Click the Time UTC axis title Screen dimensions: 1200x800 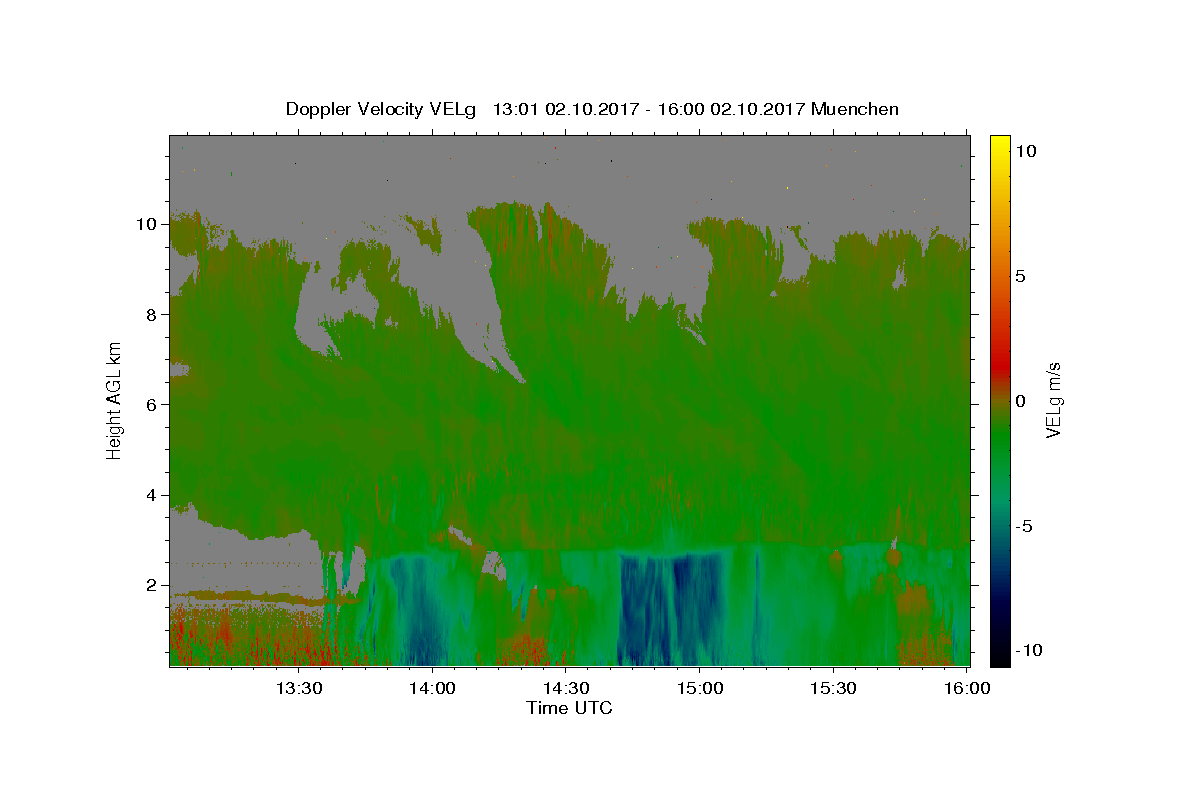pyautogui.click(x=569, y=708)
